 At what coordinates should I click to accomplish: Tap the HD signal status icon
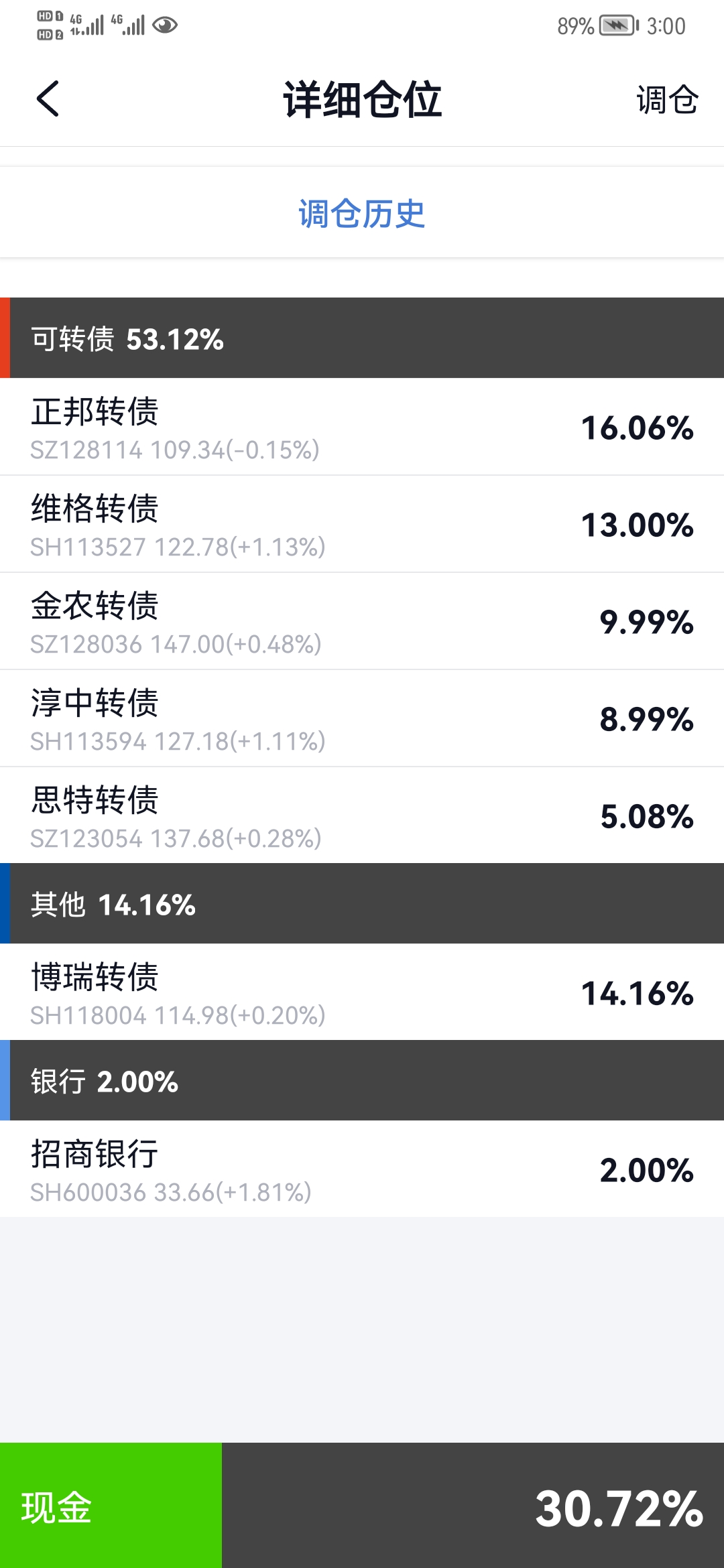click(x=50, y=25)
